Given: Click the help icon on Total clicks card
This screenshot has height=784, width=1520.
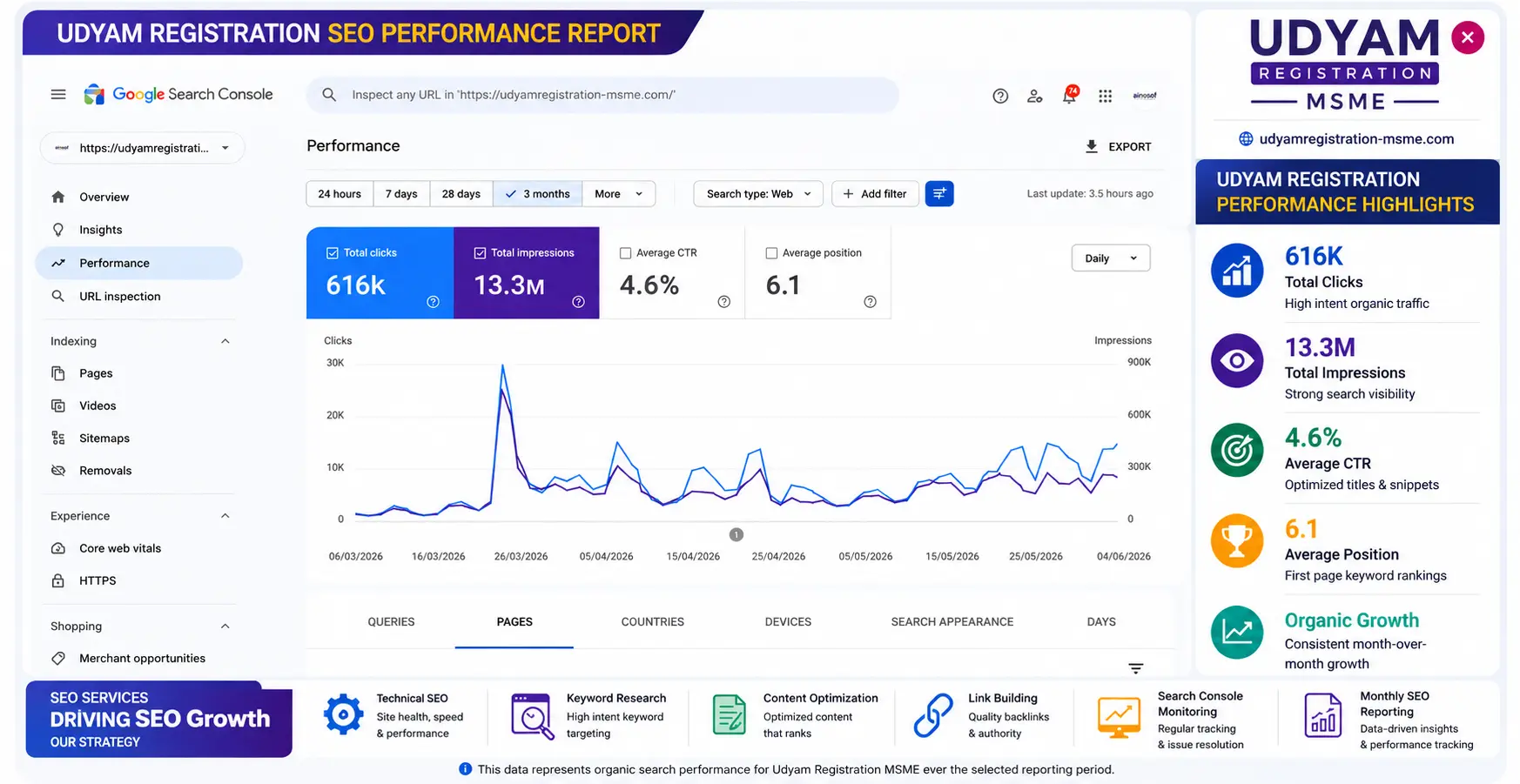Looking at the screenshot, I should point(433,302).
